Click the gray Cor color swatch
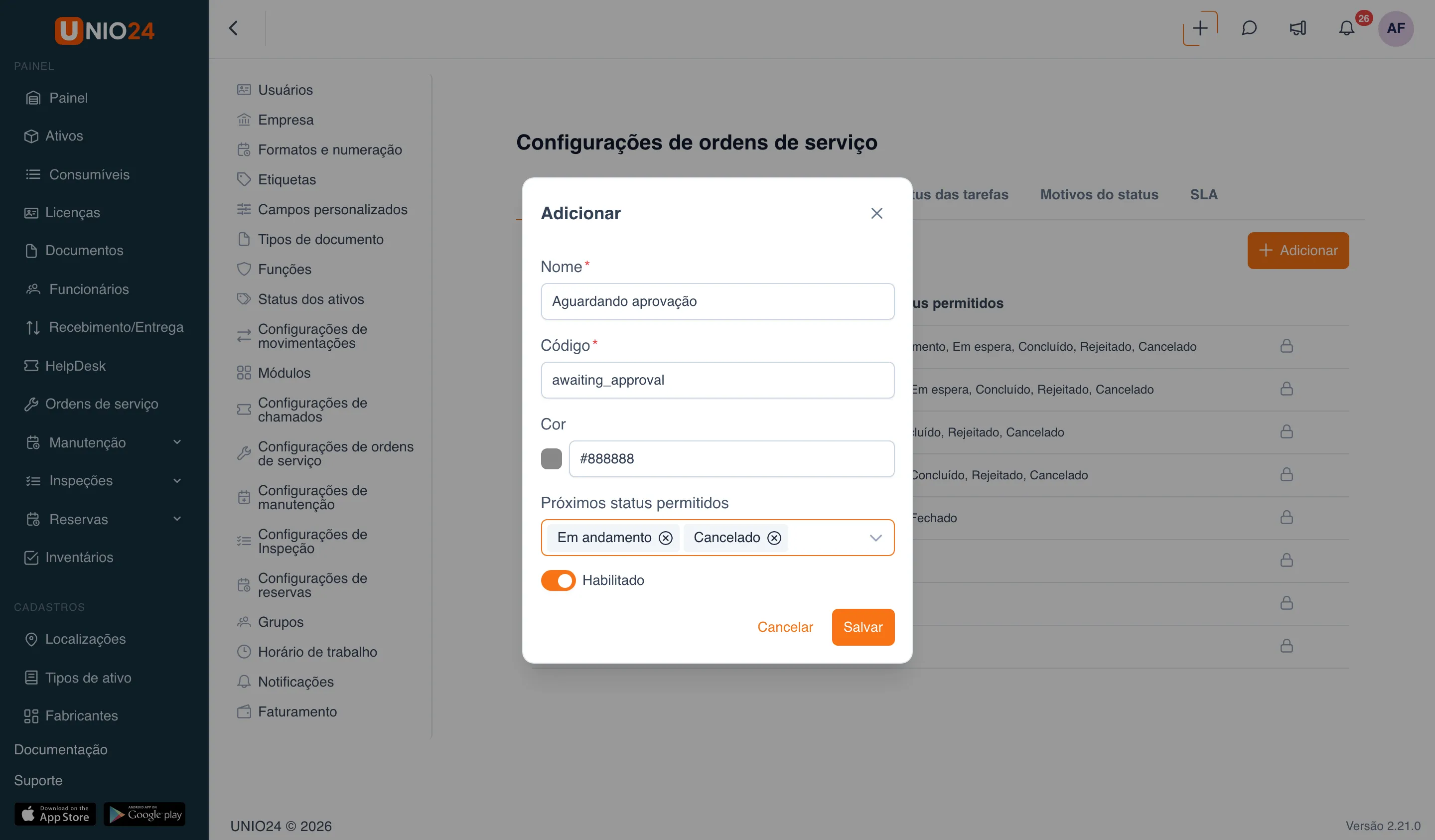This screenshot has width=1435, height=840. [551, 459]
